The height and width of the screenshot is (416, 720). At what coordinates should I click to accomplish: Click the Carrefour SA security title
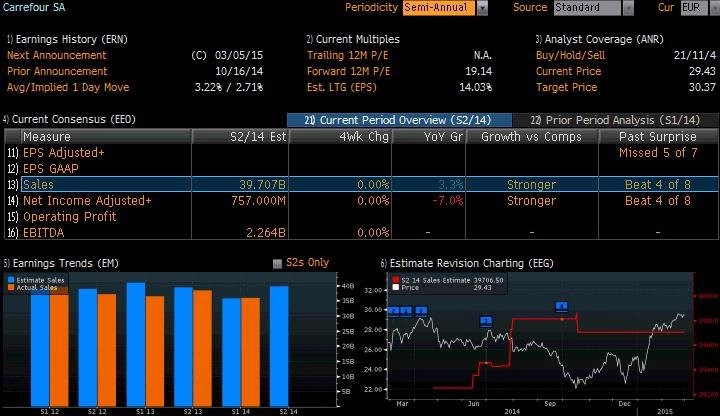(34, 7)
